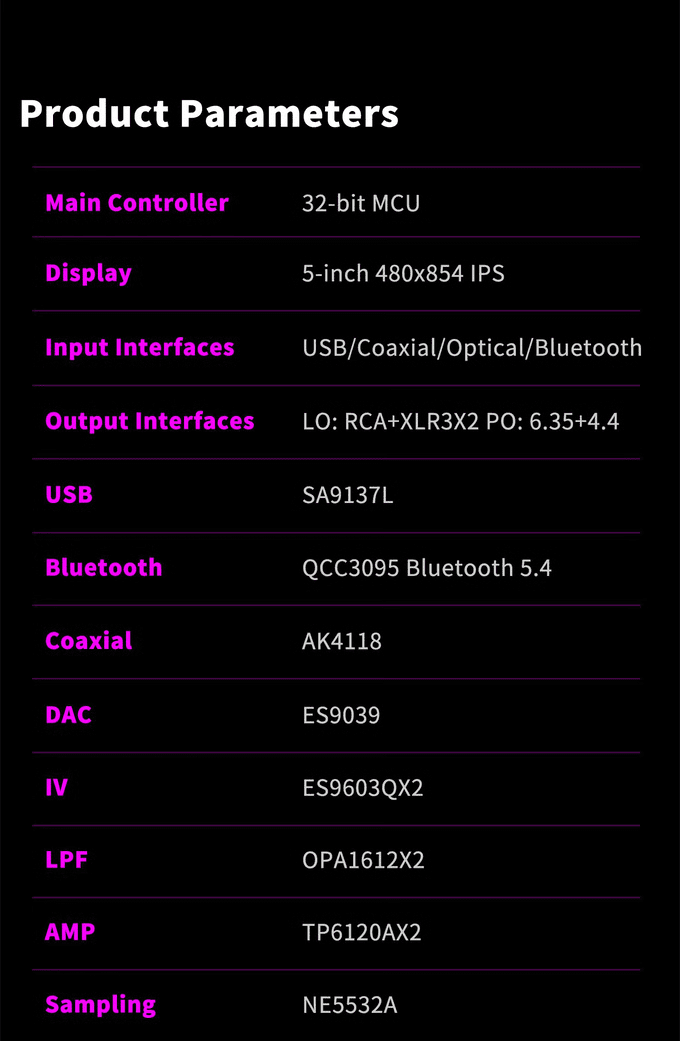Click the 32-bit MCU value
The height and width of the screenshot is (1041, 680).
(361, 203)
